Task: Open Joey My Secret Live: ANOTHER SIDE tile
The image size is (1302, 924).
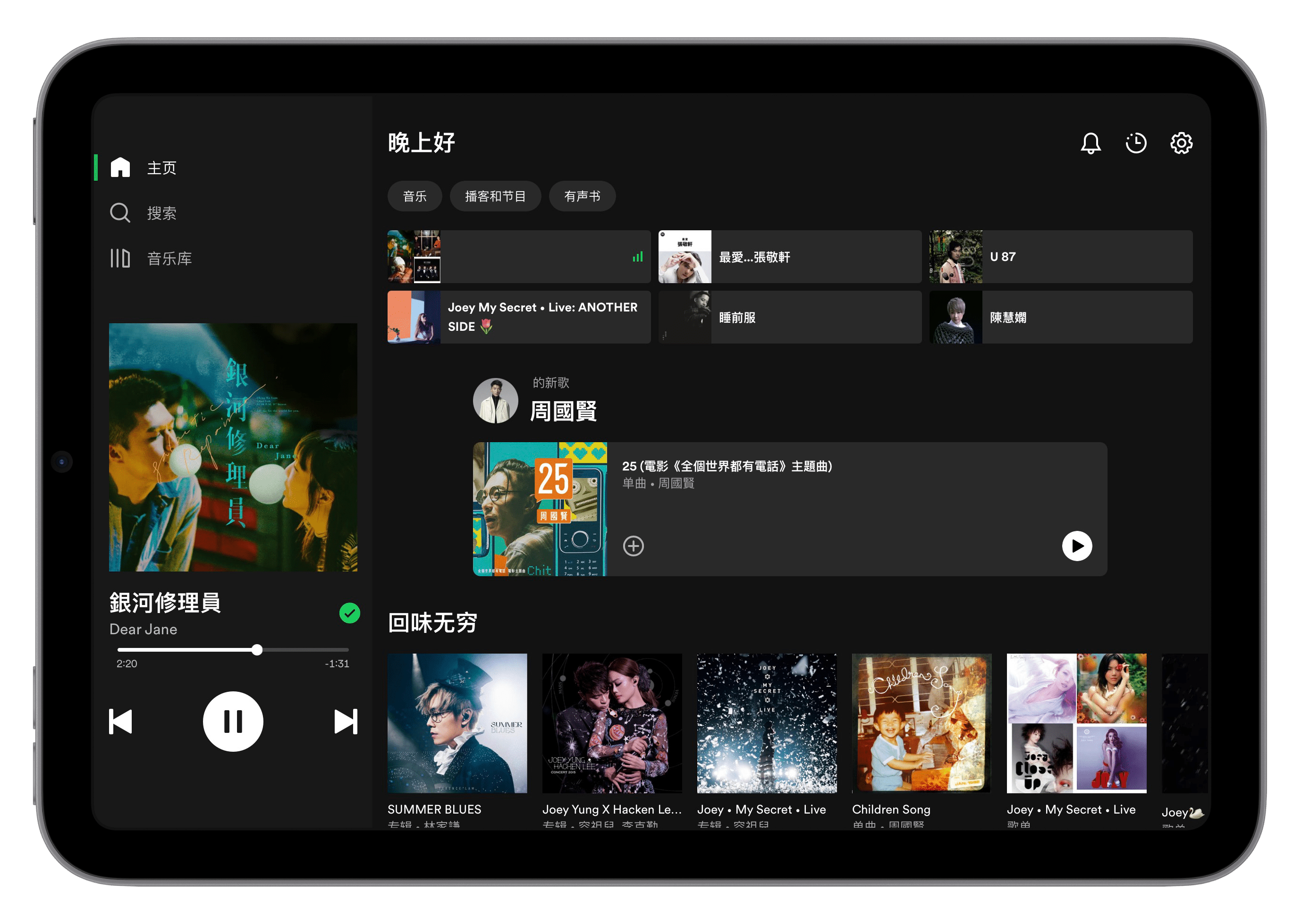Action: (518, 317)
